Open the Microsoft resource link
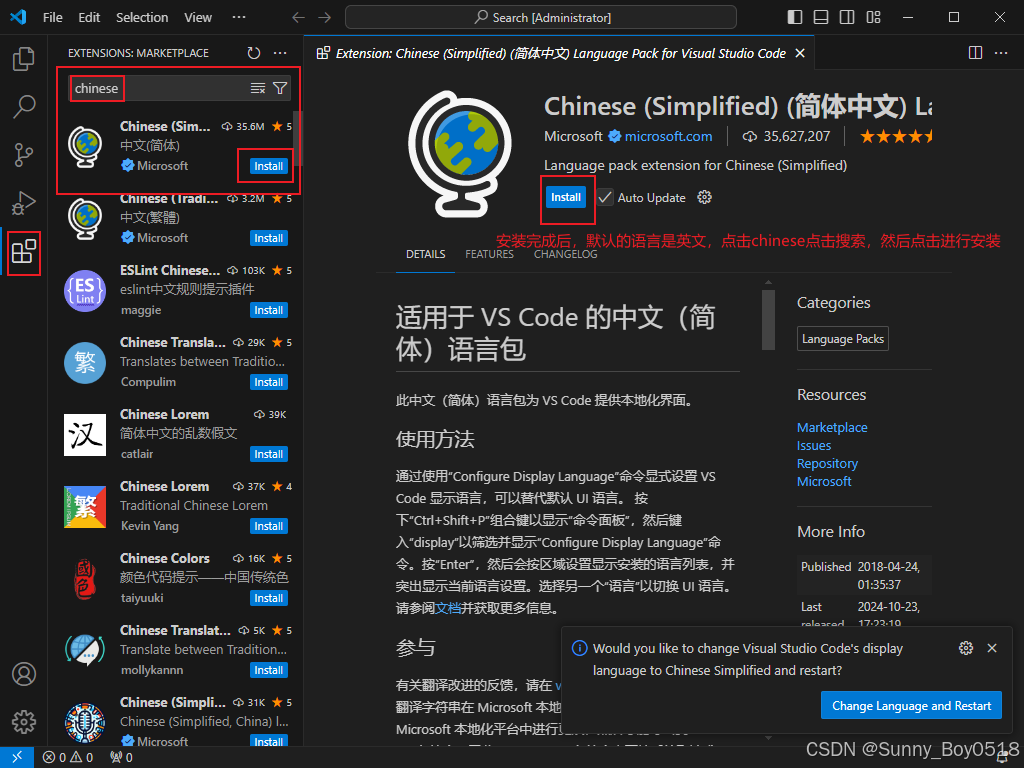1024x768 pixels. point(824,481)
